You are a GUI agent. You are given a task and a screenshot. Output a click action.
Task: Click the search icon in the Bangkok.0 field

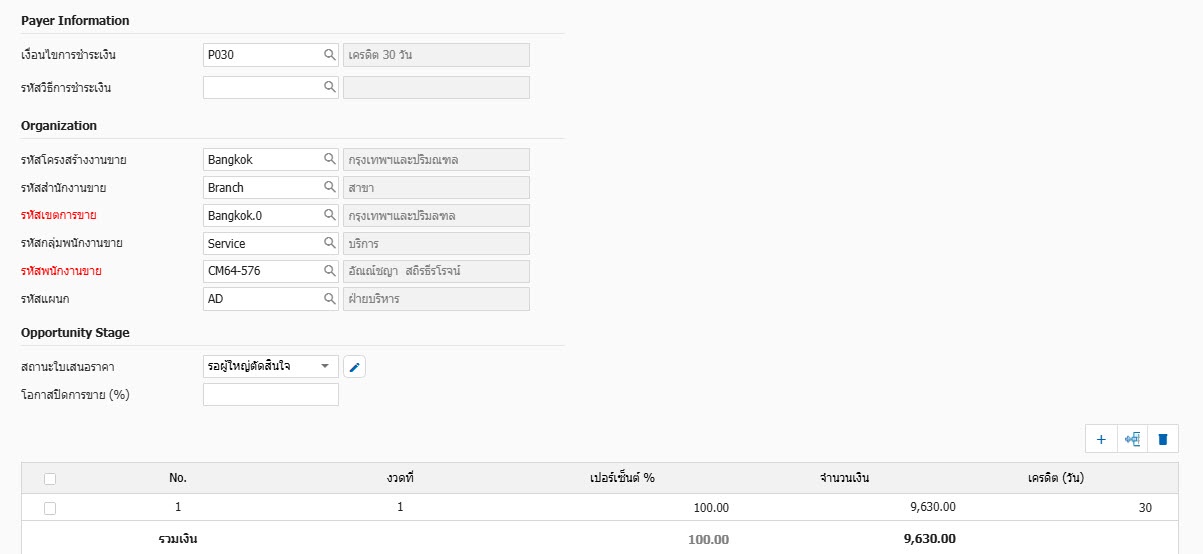tap(329, 215)
